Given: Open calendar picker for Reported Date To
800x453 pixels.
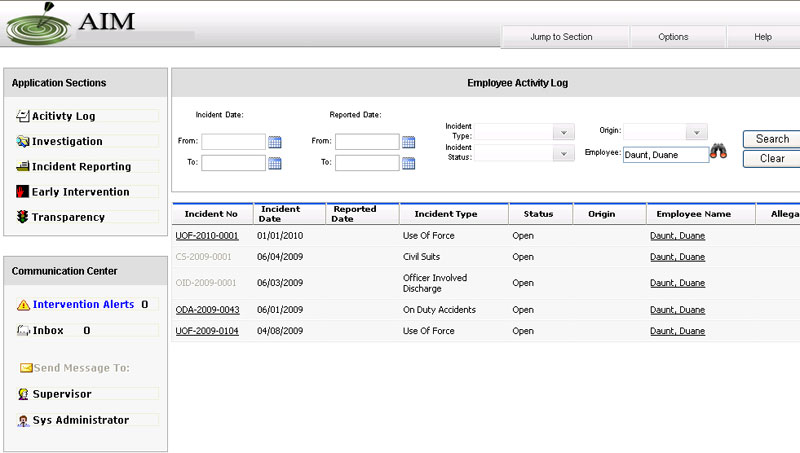Looking at the screenshot, I should point(408,162).
